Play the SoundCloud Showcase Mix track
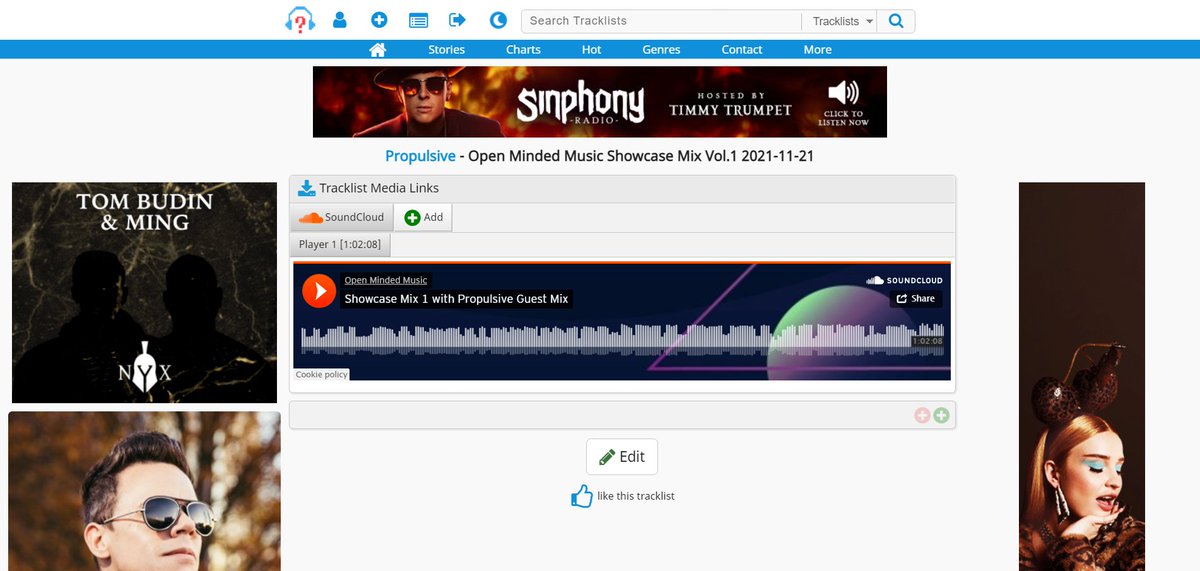The image size is (1200, 571). (x=319, y=290)
